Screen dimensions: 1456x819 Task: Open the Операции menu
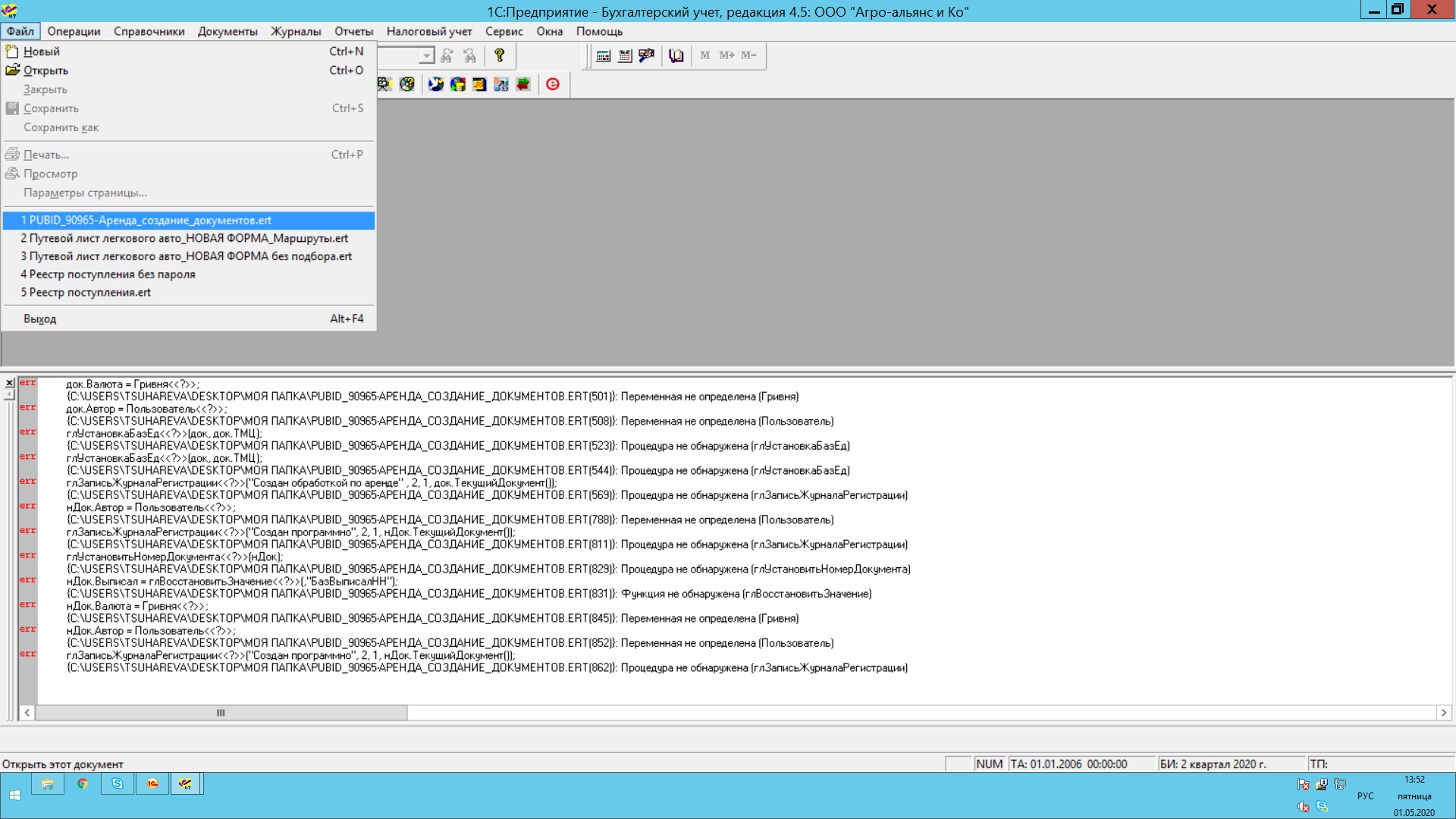coord(74,31)
